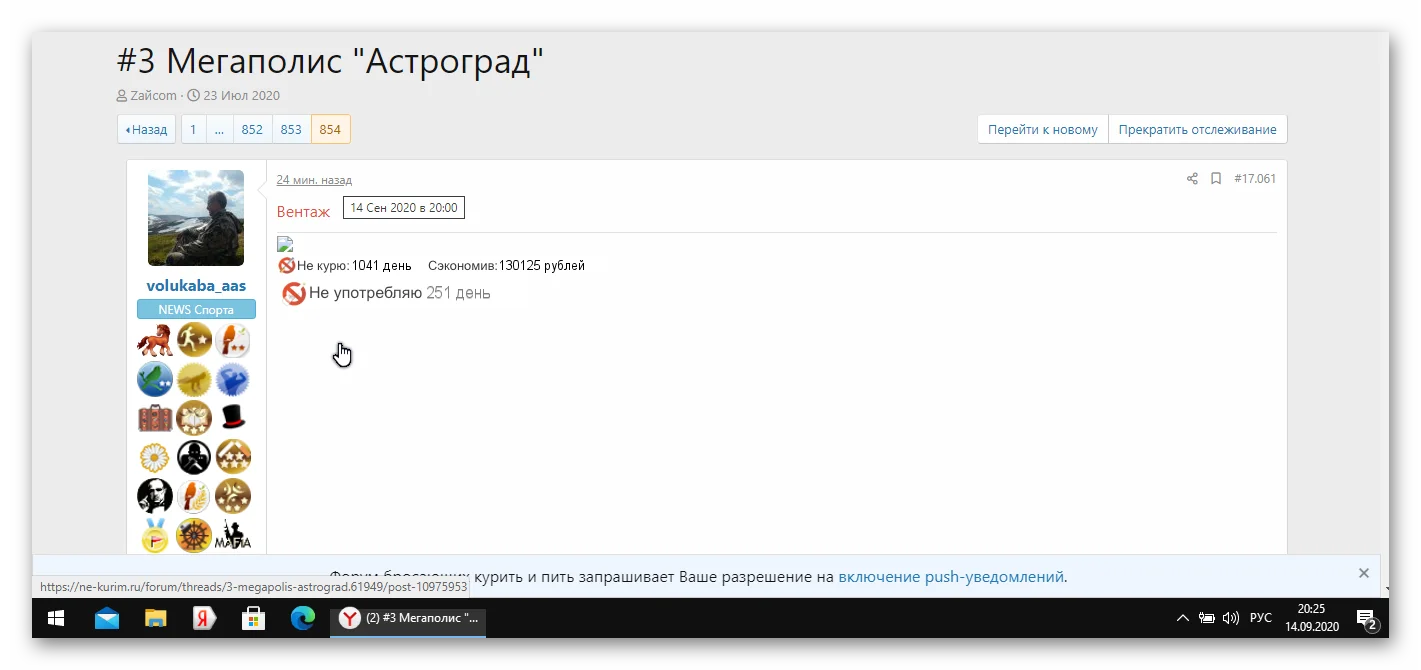The image size is (1421, 670).
Task: Dismiss the push-notification request banner
Action: click(x=1364, y=573)
